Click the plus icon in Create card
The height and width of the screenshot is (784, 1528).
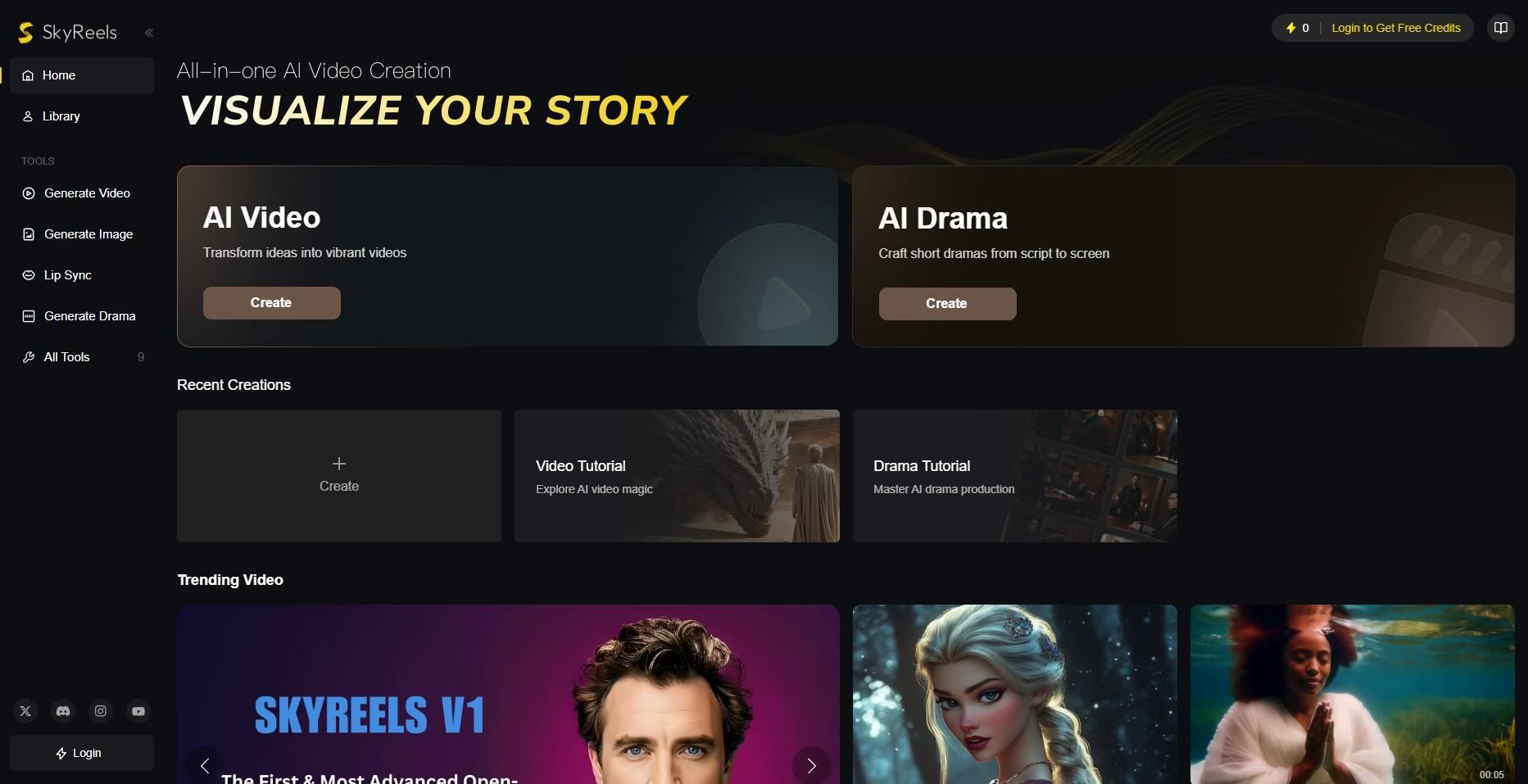point(339,464)
